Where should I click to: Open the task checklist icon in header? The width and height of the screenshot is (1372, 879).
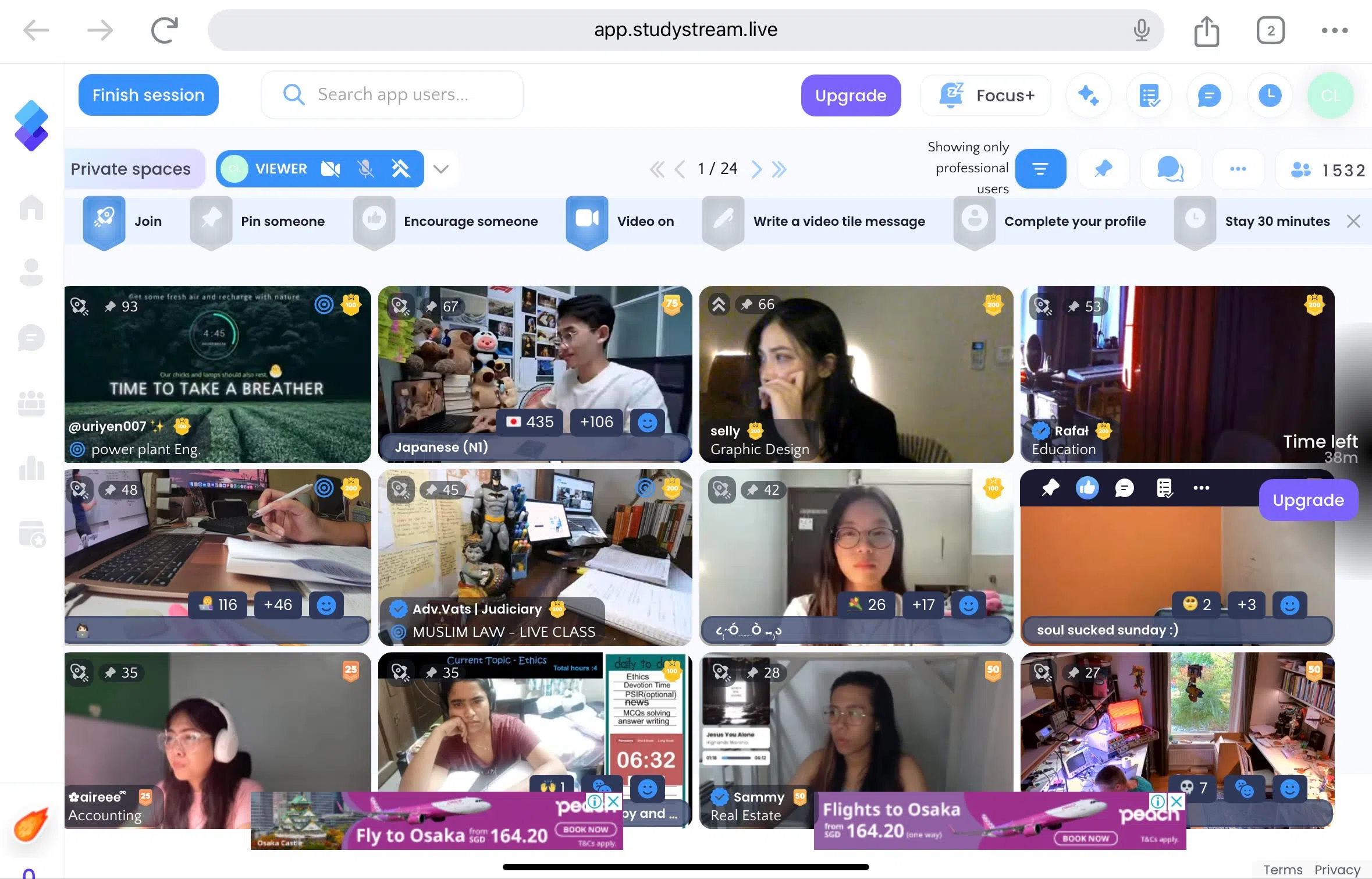(1149, 95)
